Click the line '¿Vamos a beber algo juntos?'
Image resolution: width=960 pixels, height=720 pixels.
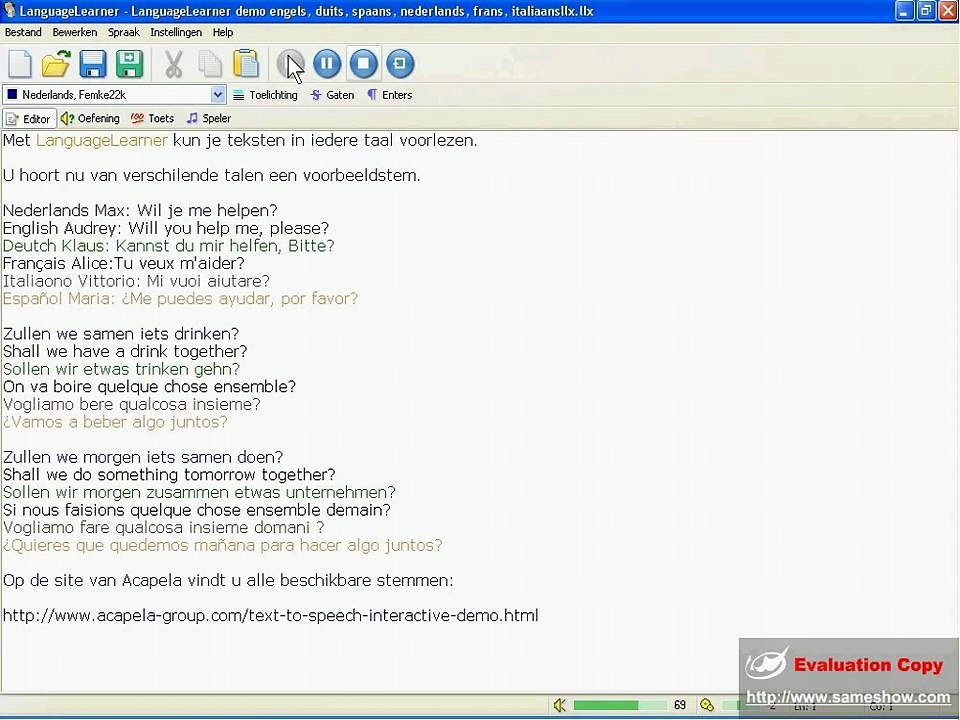pos(115,422)
